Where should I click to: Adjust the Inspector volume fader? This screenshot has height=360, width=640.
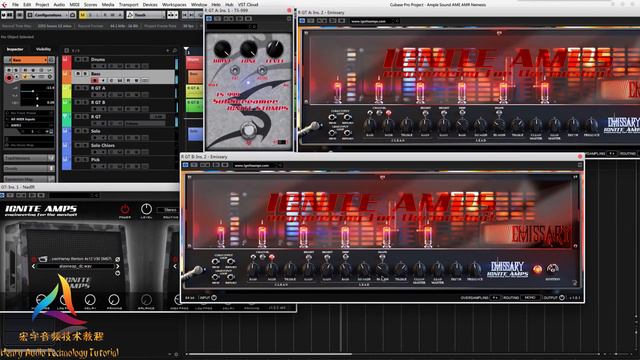pyautogui.click(x=33, y=91)
